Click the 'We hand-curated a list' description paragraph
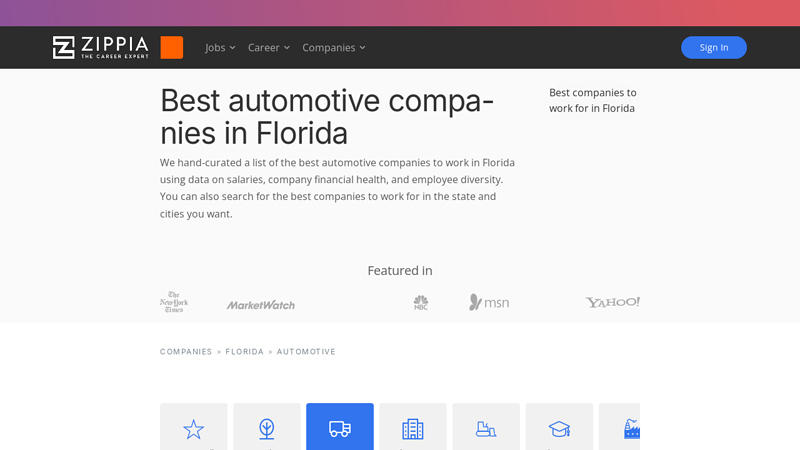 [337, 188]
